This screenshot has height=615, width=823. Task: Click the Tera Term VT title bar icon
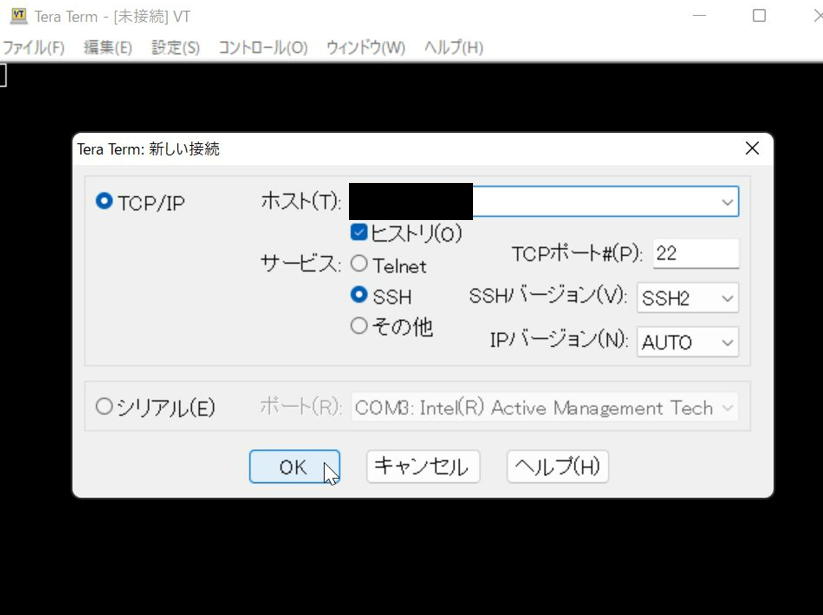[19, 16]
